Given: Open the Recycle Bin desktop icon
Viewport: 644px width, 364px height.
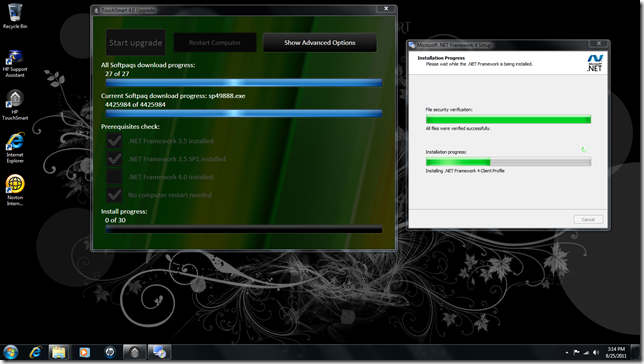Looking at the screenshot, I should (x=15, y=16).
